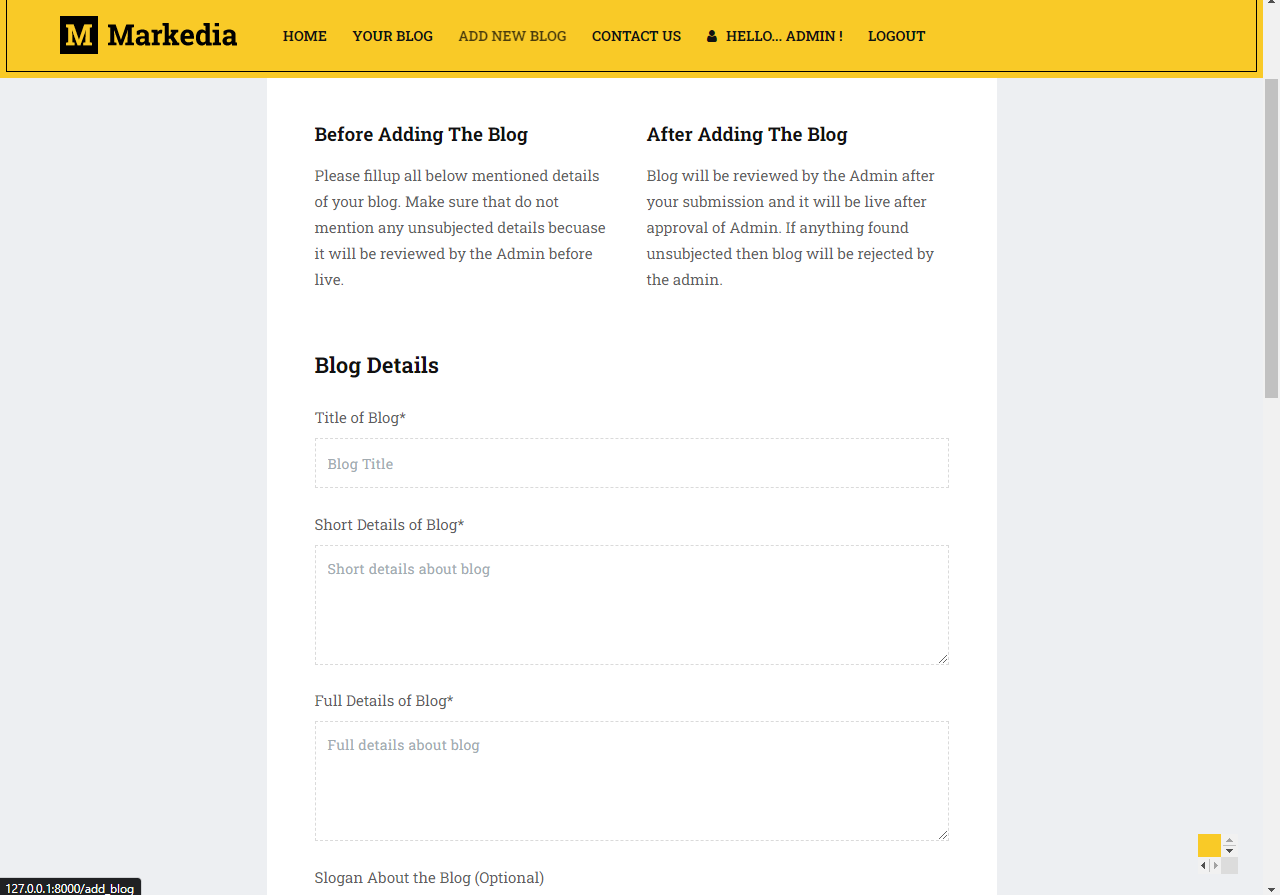The height and width of the screenshot is (895, 1280).
Task: Click the small downward triangle of the corner stepper
Action: (1229, 851)
